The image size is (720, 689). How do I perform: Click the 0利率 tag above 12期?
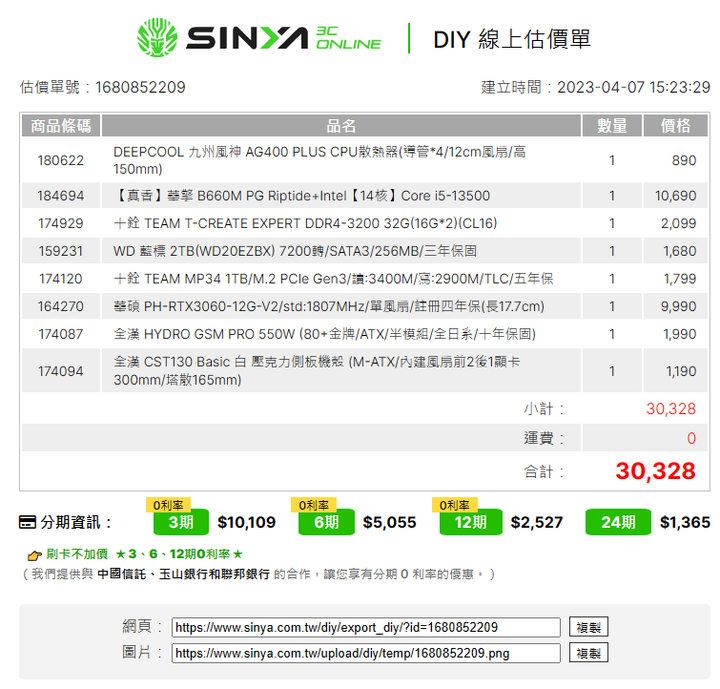(455, 505)
